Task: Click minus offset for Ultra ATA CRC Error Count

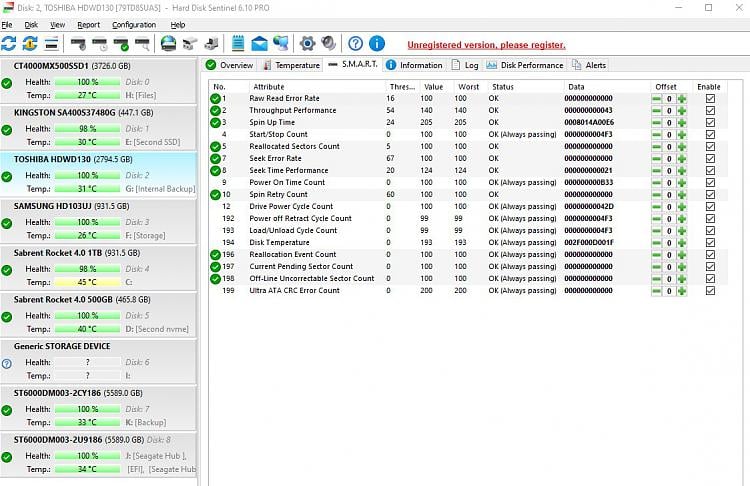Action: point(657,291)
